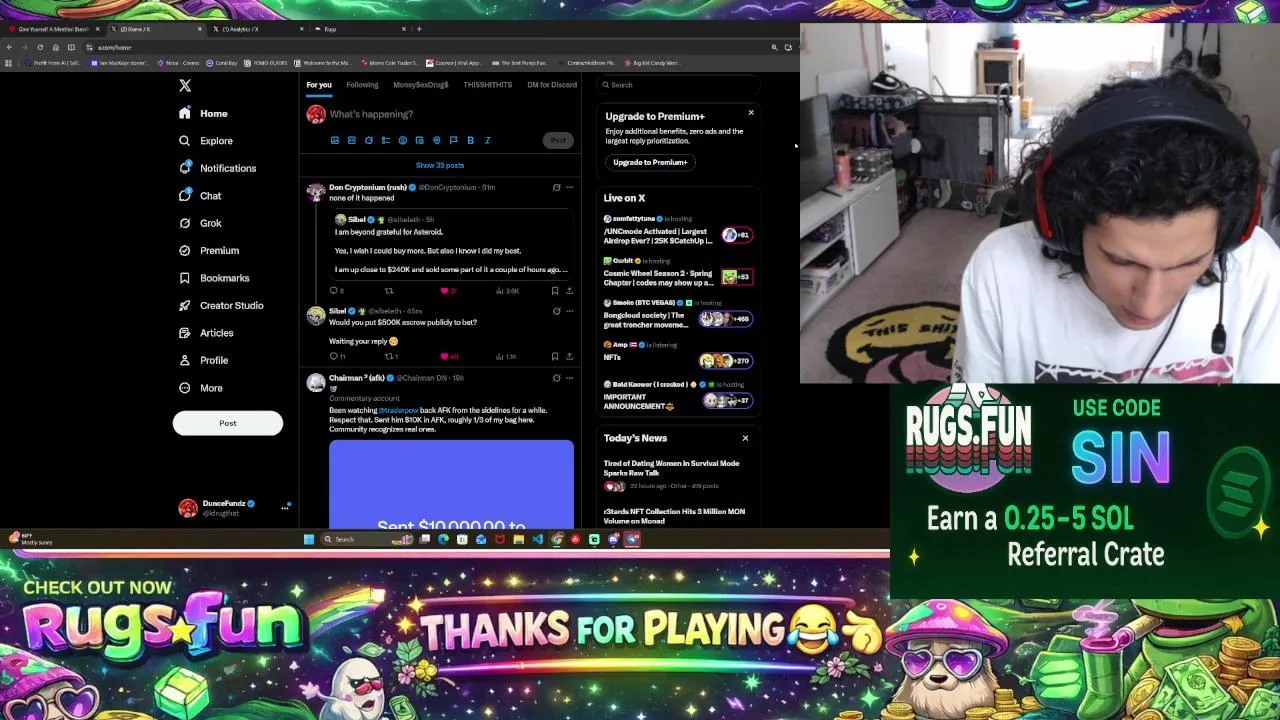The image size is (1280, 720).
Task: Open more options on Chairman post
Action: coord(569,378)
